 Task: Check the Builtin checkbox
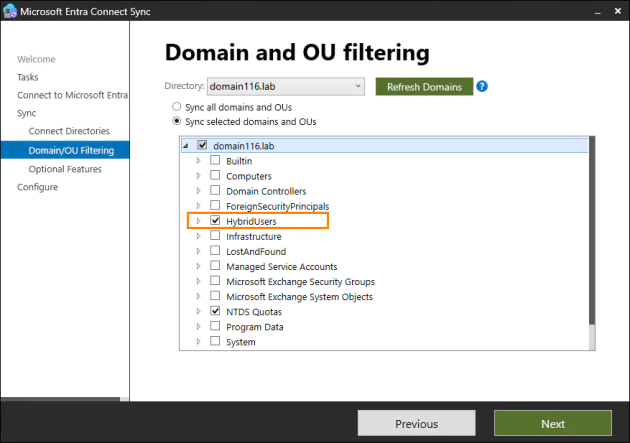click(215, 160)
